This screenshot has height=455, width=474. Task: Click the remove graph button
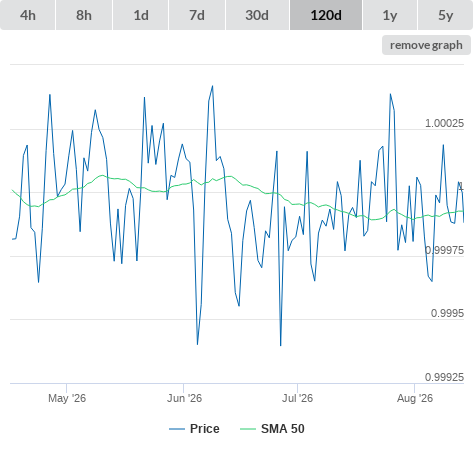point(426,45)
